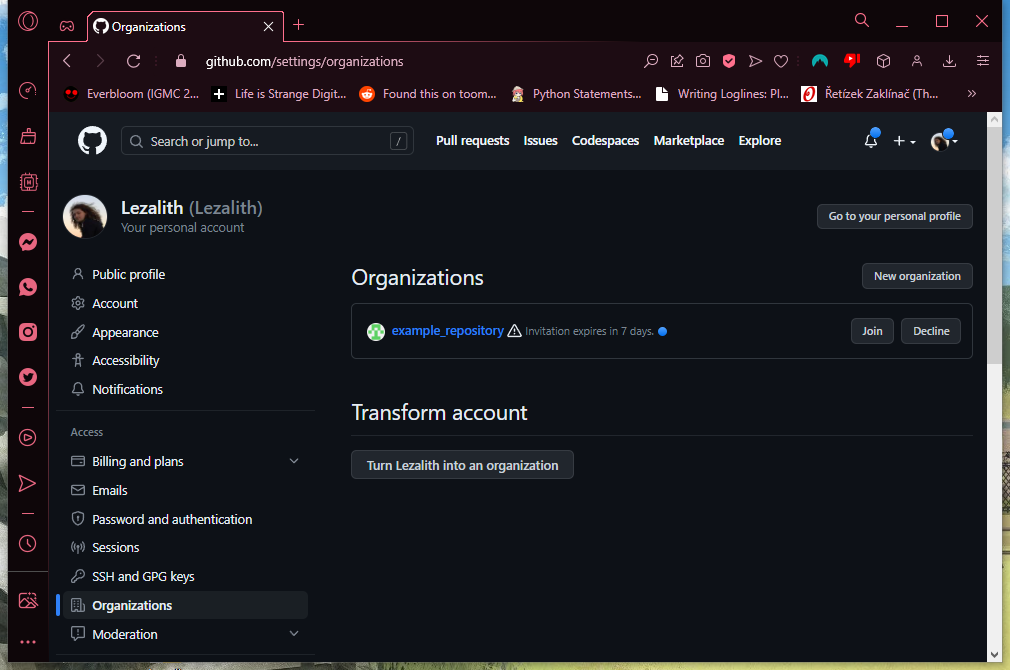Open the example_repository organization link
Screen dimensions: 1010x670
pyautogui.click(x=448, y=330)
